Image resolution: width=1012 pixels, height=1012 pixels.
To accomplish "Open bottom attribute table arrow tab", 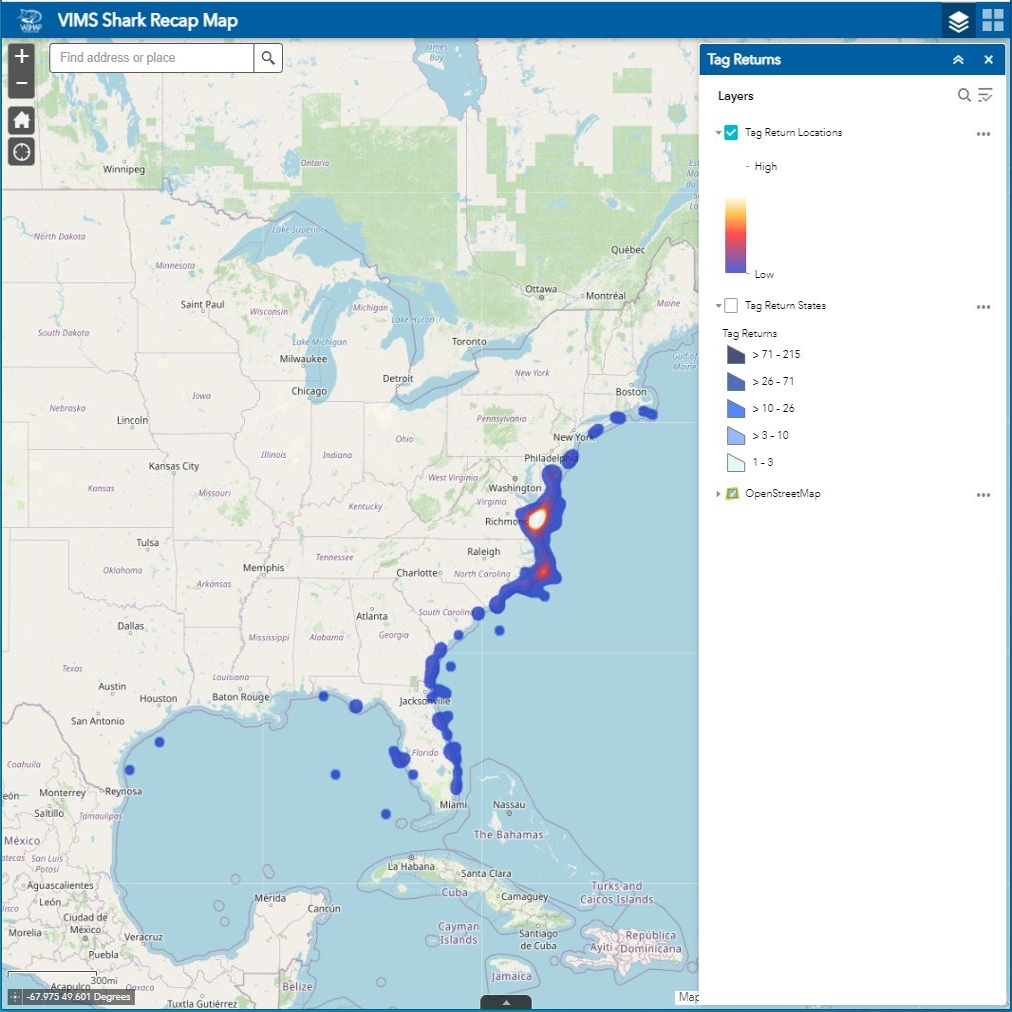I will pos(507,1001).
